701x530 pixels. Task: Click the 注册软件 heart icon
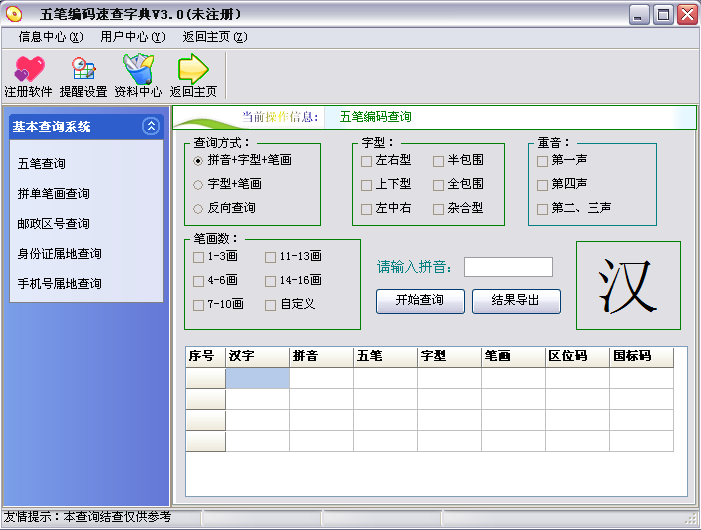coord(29,68)
